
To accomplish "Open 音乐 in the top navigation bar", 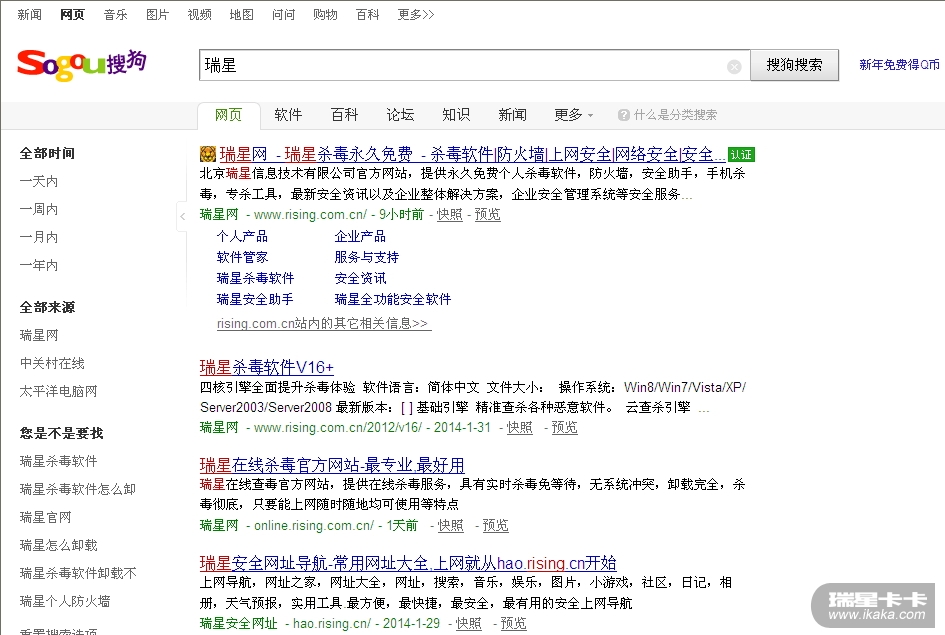I will click(x=115, y=14).
